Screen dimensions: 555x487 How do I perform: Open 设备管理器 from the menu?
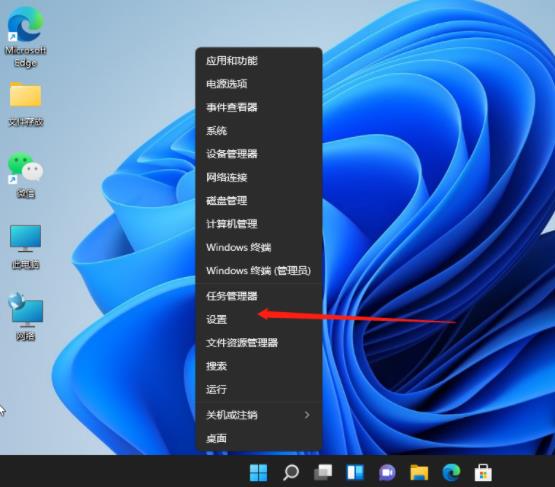pyautogui.click(x=259, y=154)
